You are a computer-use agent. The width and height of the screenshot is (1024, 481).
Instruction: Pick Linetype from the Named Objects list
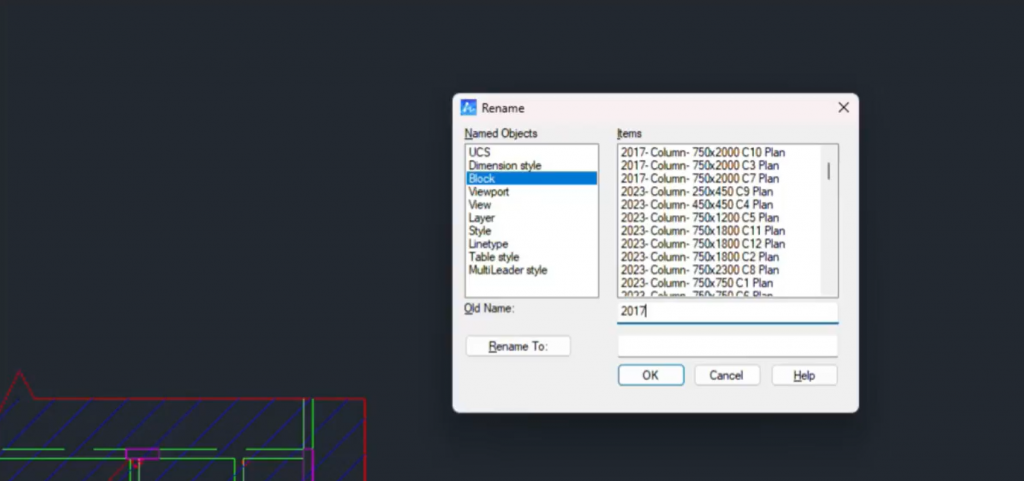489,244
